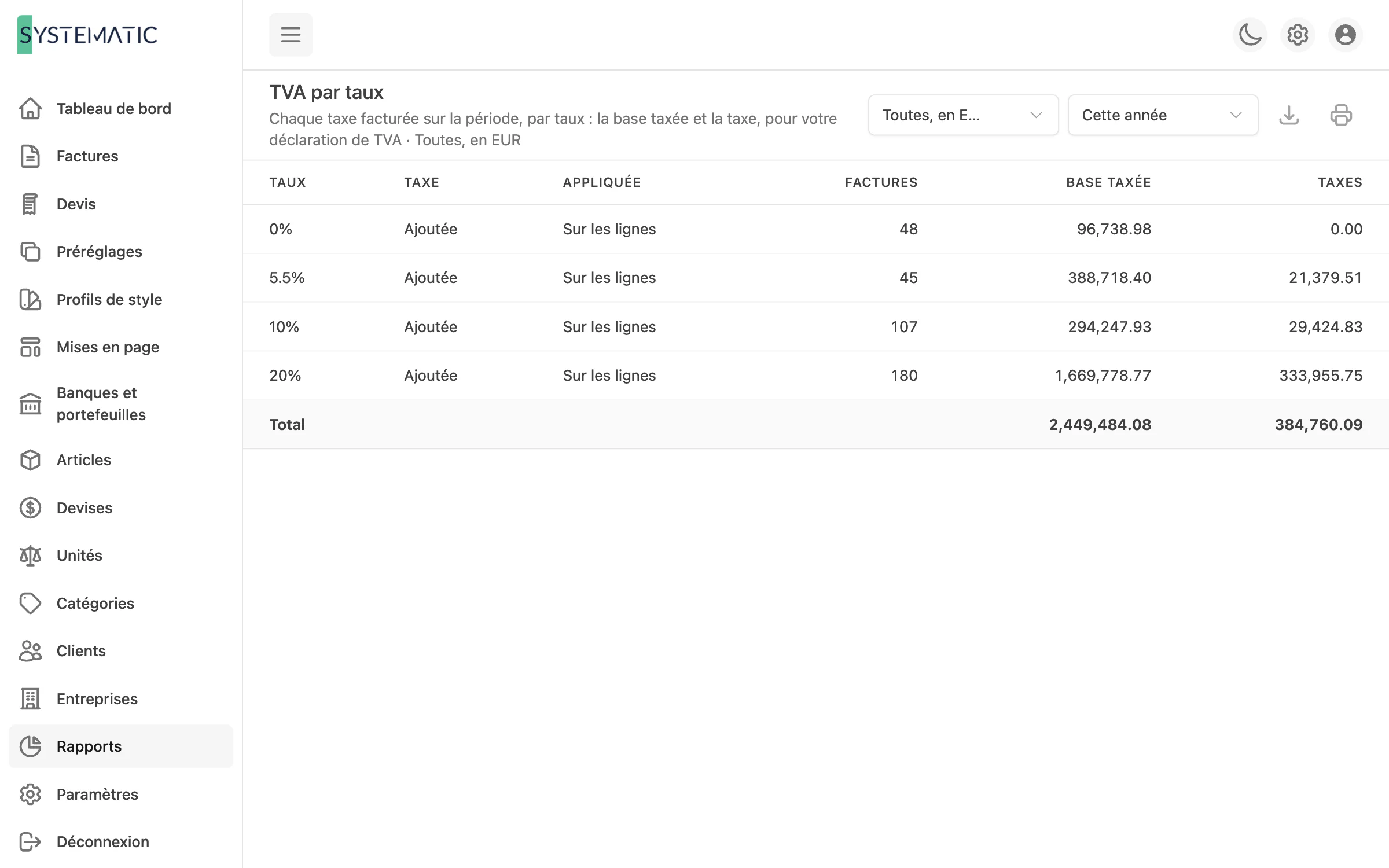Open the 'Cette année' period dropdown
The height and width of the screenshot is (868, 1389).
pyautogui.click(x=1163, y=115)
